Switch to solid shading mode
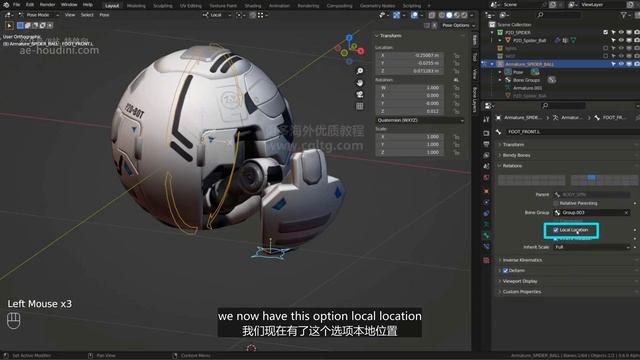Viewport: 640px width, 360px height. [449, 15]
